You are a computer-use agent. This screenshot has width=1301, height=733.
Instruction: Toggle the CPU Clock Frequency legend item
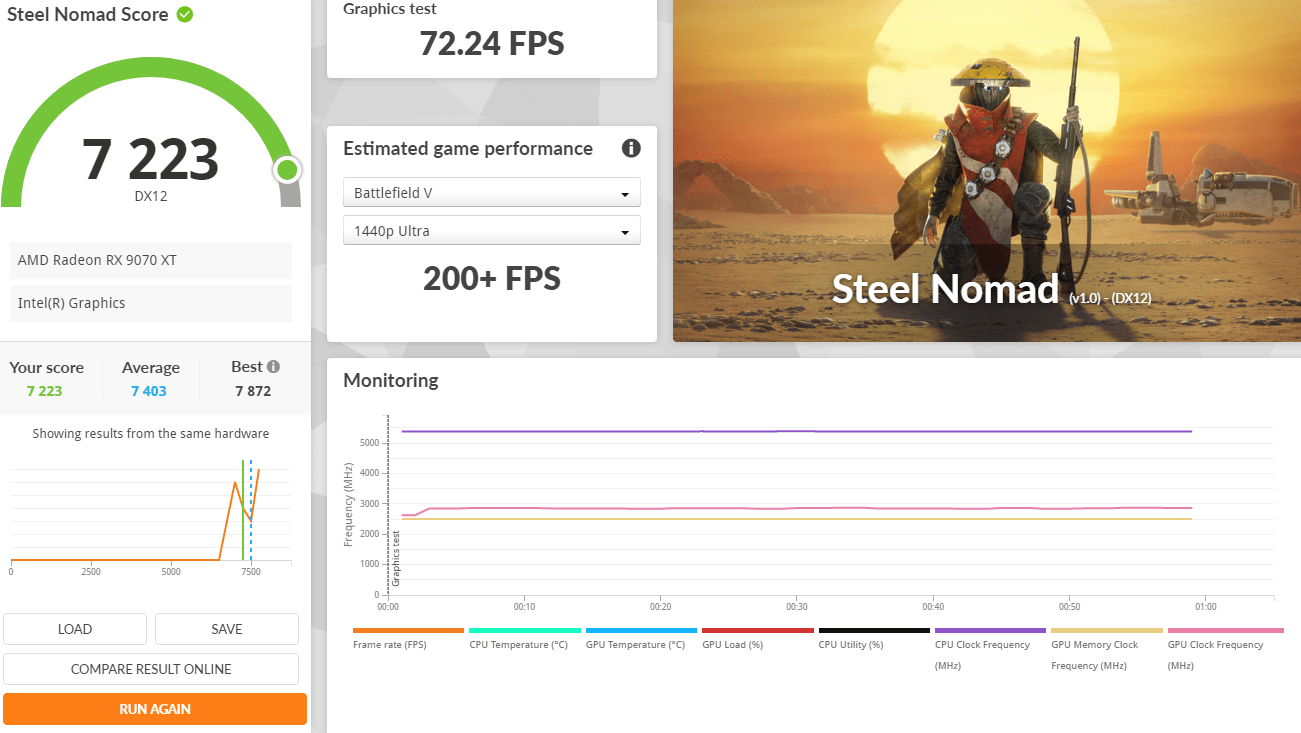990,649
